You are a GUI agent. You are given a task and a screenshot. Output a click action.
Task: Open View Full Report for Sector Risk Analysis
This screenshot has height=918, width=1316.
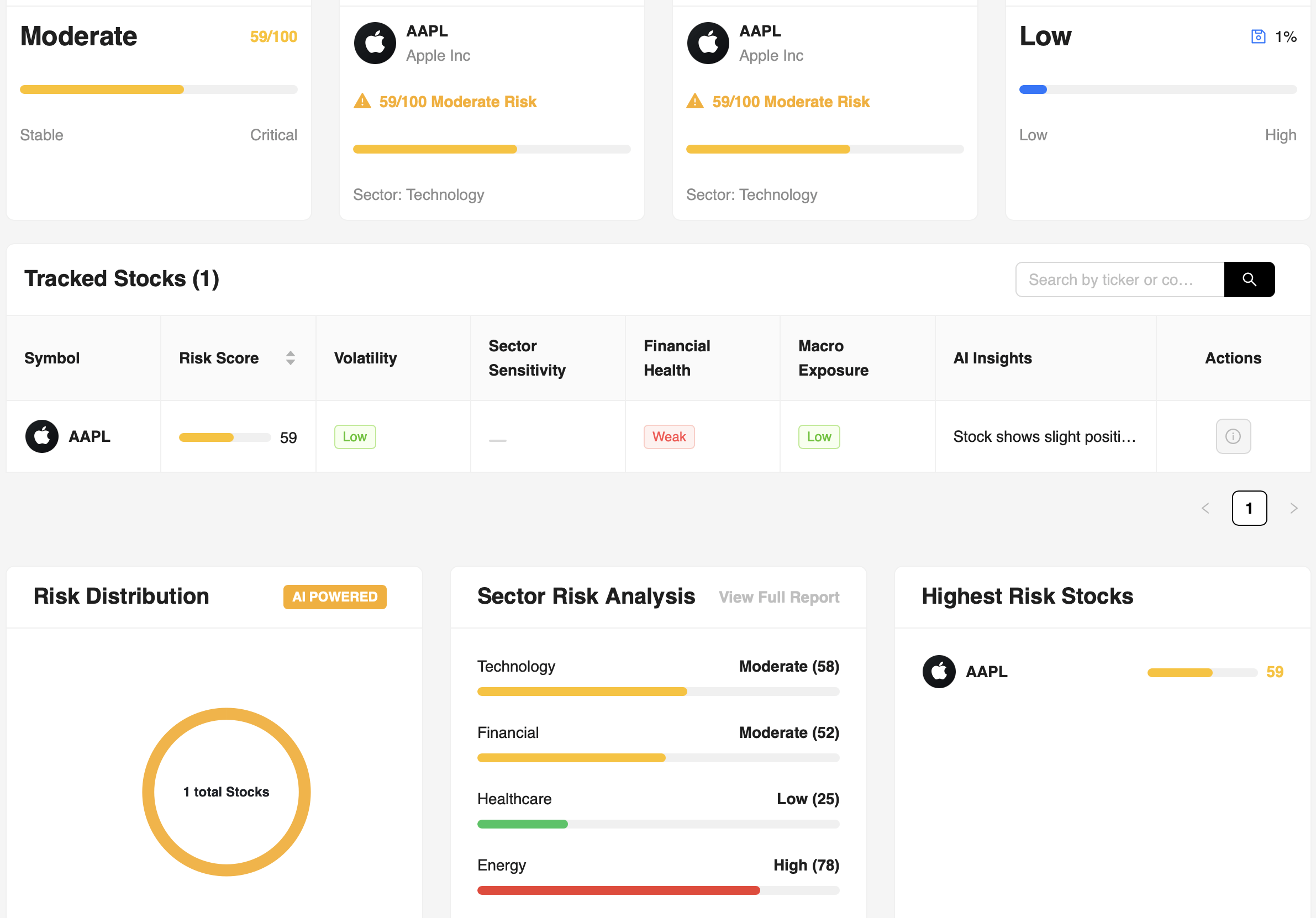(x=779, y=597)
